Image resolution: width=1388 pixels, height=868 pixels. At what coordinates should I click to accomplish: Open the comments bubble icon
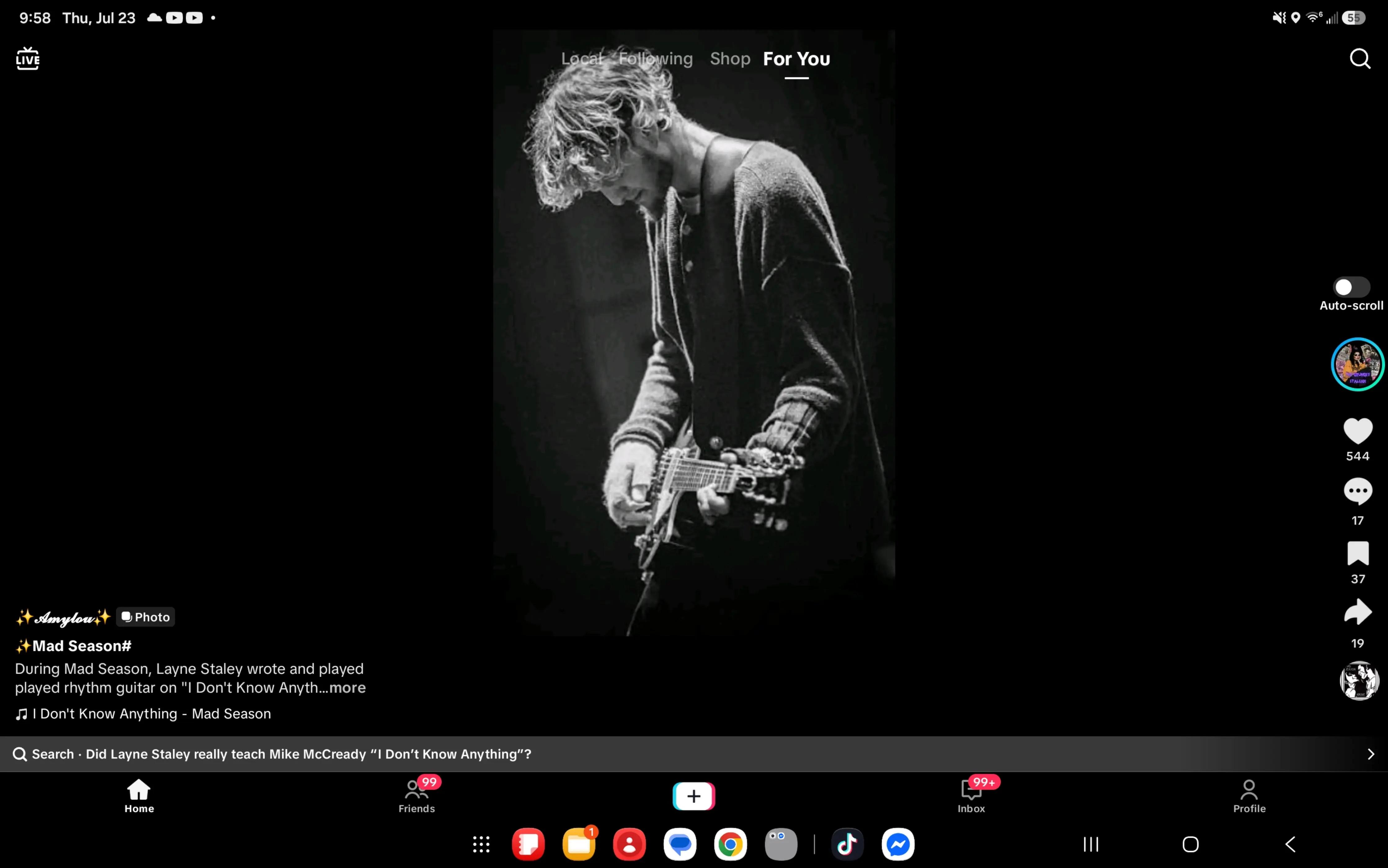point(1358,491)
